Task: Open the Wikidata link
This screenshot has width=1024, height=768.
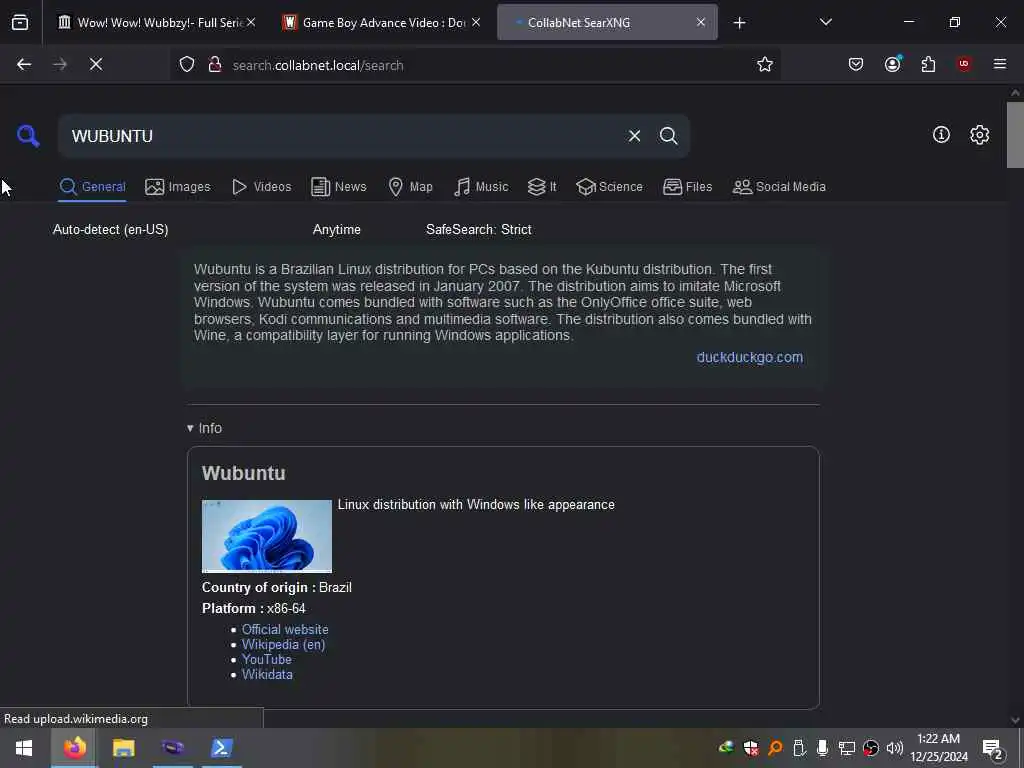Action: click(267, 675)
